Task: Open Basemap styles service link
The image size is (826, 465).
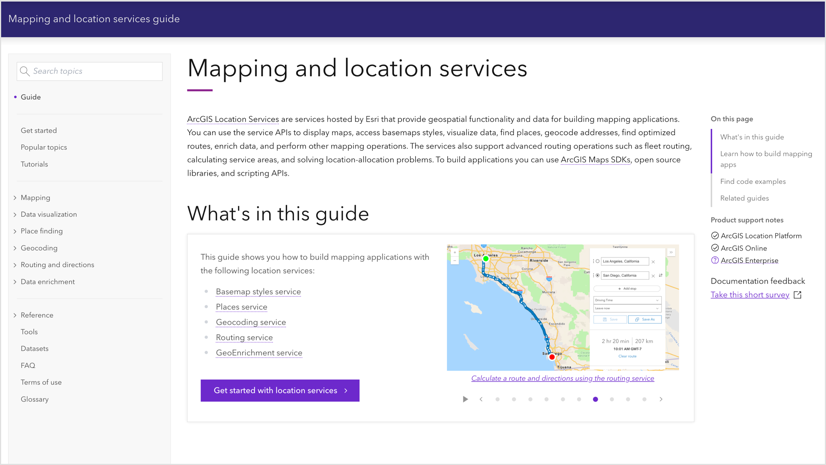Action: point(258,291)
